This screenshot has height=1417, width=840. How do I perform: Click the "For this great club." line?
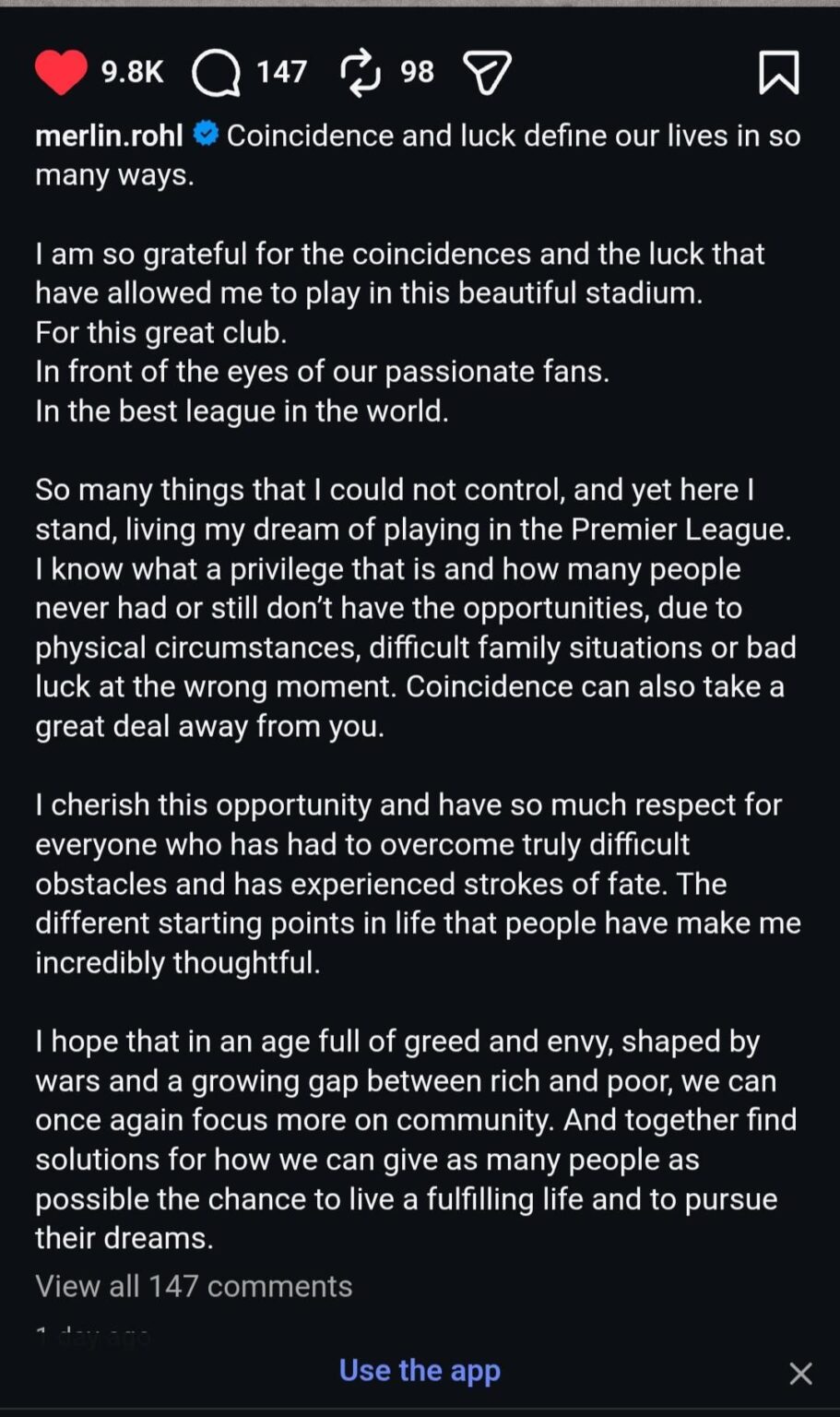pos(161,332)
